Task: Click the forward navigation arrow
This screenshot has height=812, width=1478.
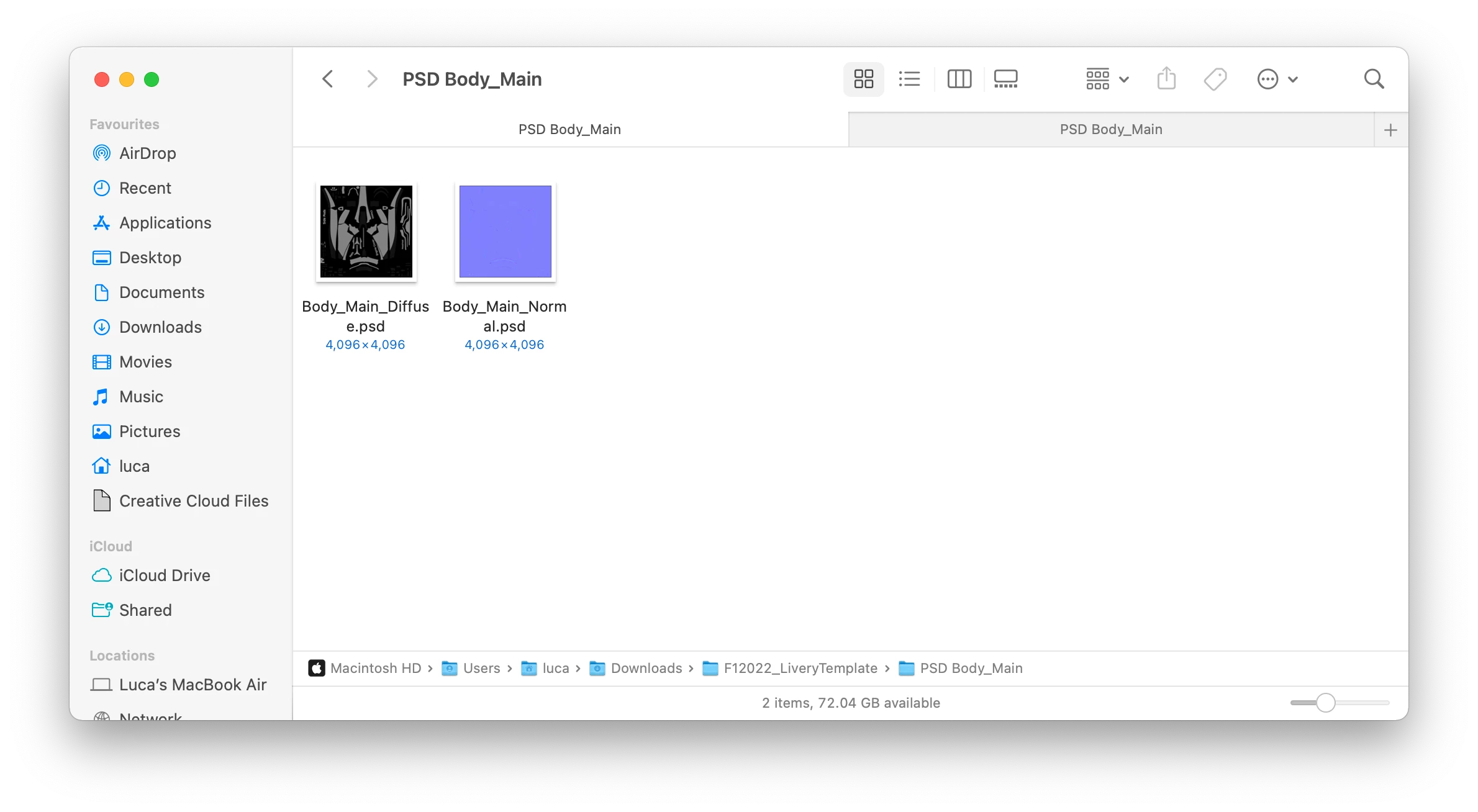Action: pyautogui.click(x=371, y=79)
